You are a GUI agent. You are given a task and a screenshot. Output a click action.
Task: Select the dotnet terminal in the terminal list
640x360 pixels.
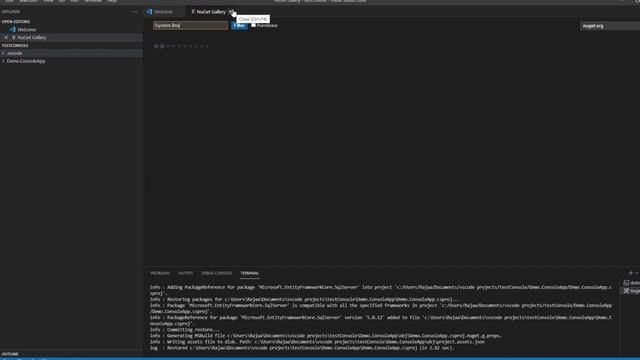631,283
